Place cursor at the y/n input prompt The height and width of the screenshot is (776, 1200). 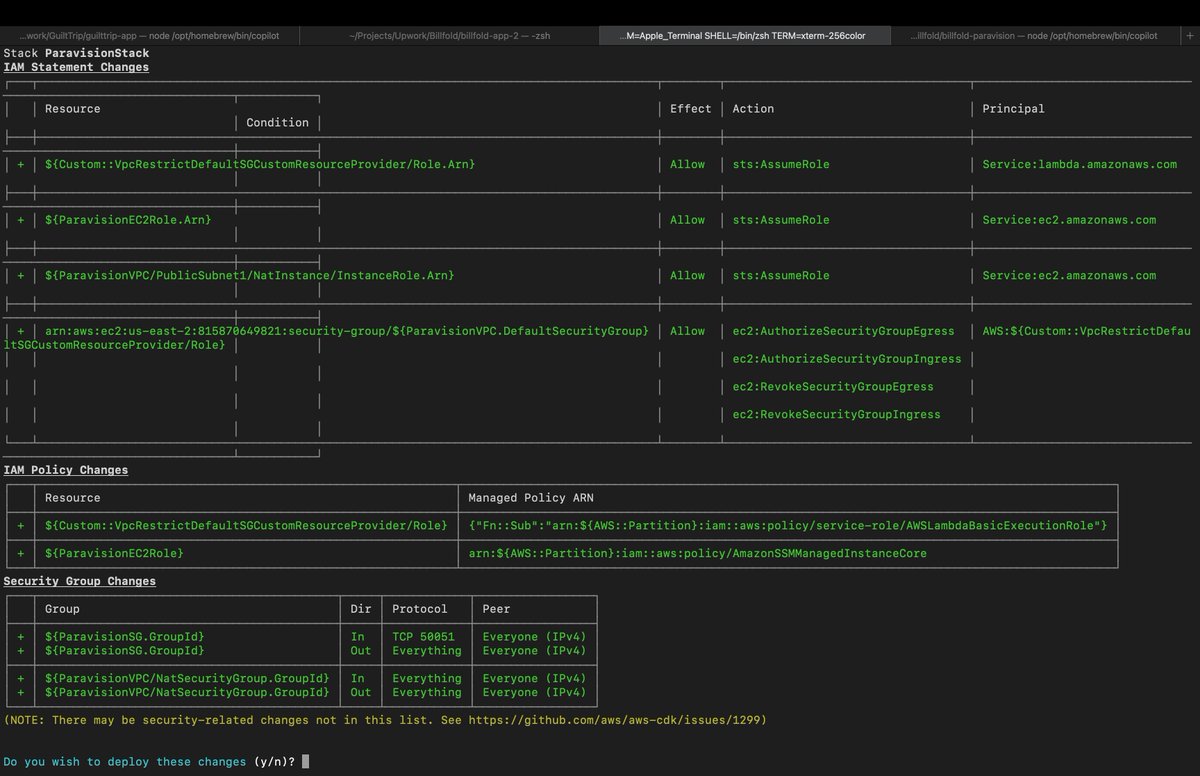305,760
